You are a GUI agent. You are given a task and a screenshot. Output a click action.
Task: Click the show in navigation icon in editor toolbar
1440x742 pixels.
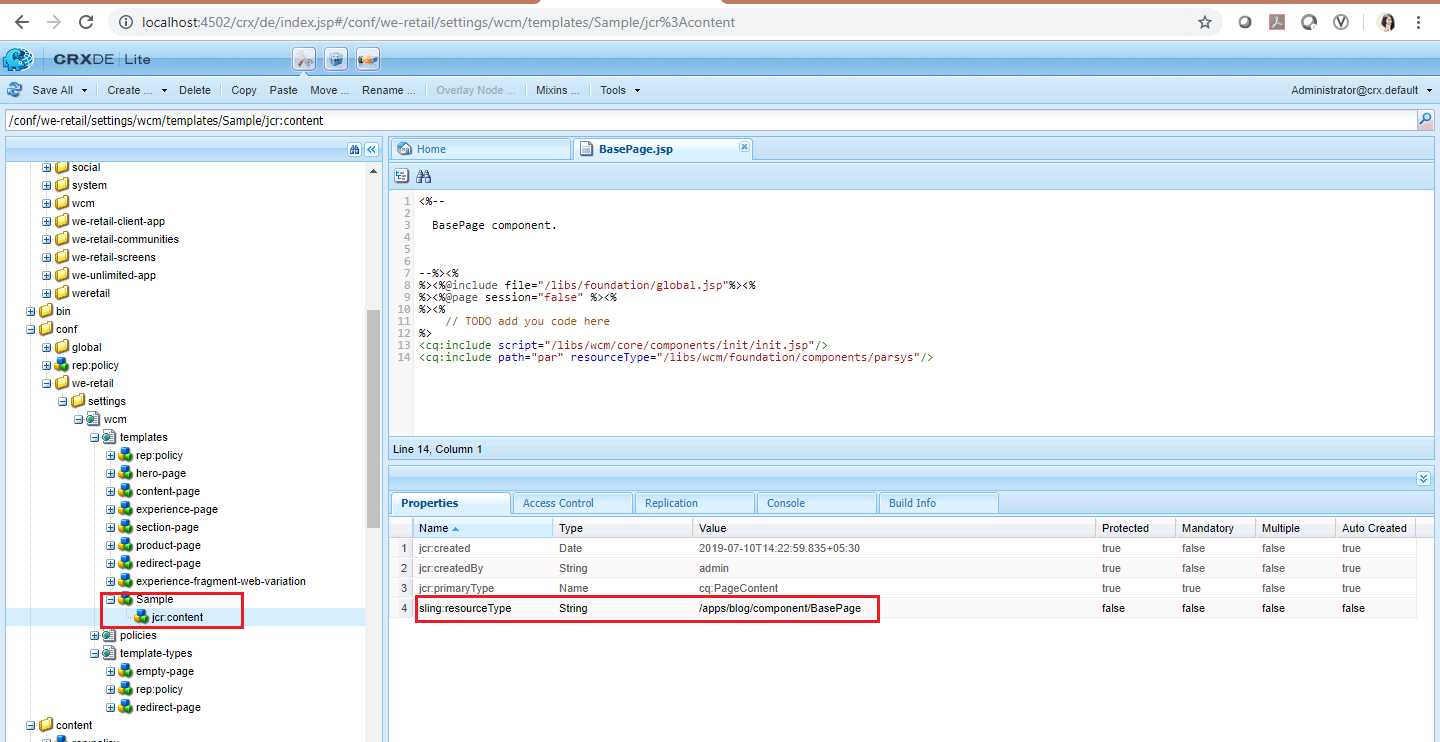[x=402, y=176]
